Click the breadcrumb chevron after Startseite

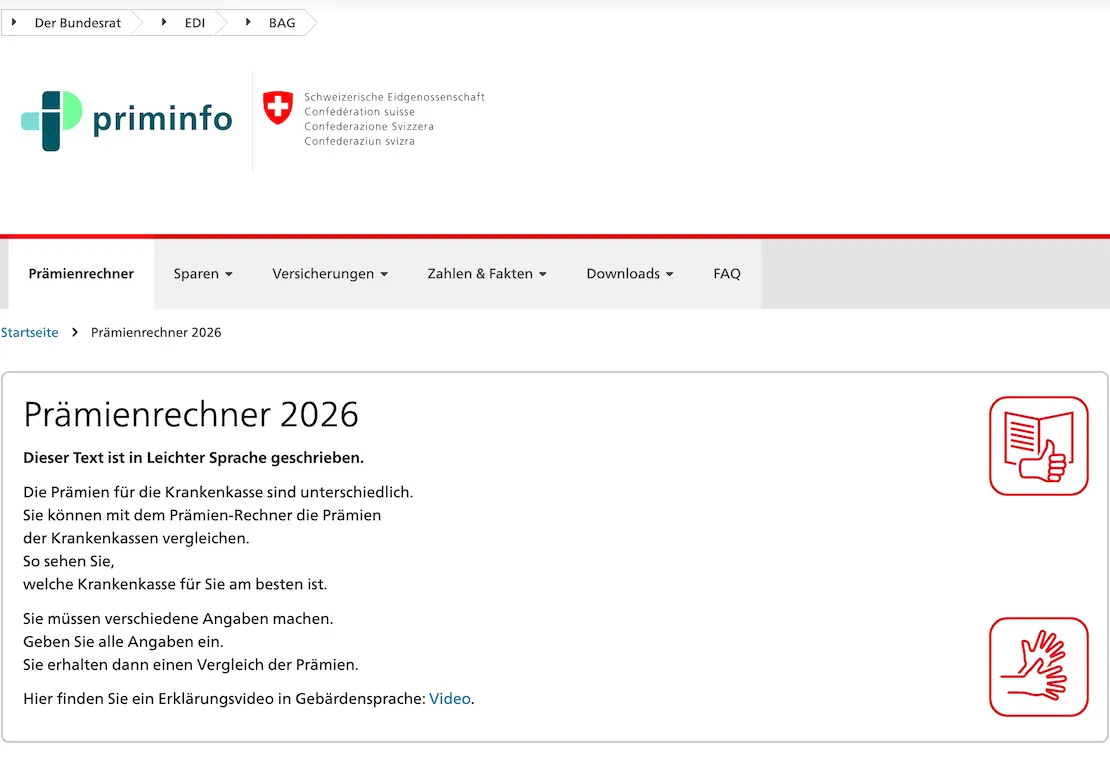click(75, 332)
